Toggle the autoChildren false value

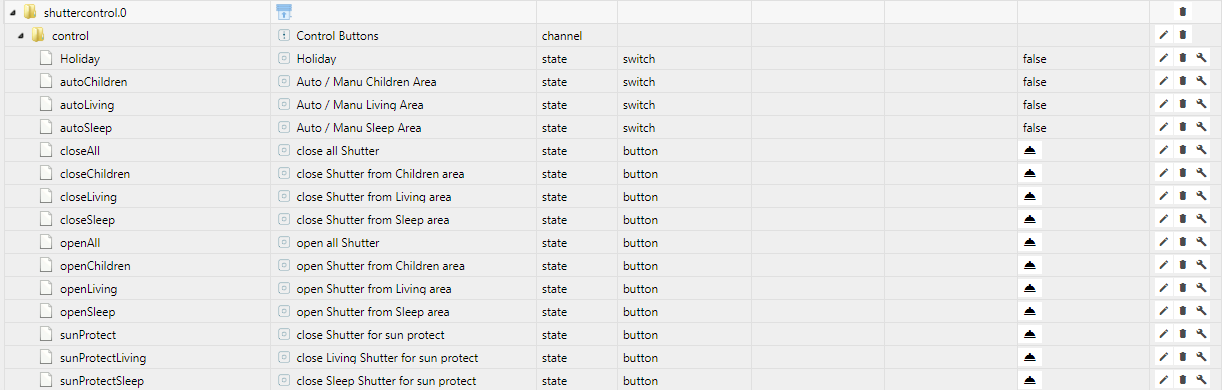(1034, 82)
